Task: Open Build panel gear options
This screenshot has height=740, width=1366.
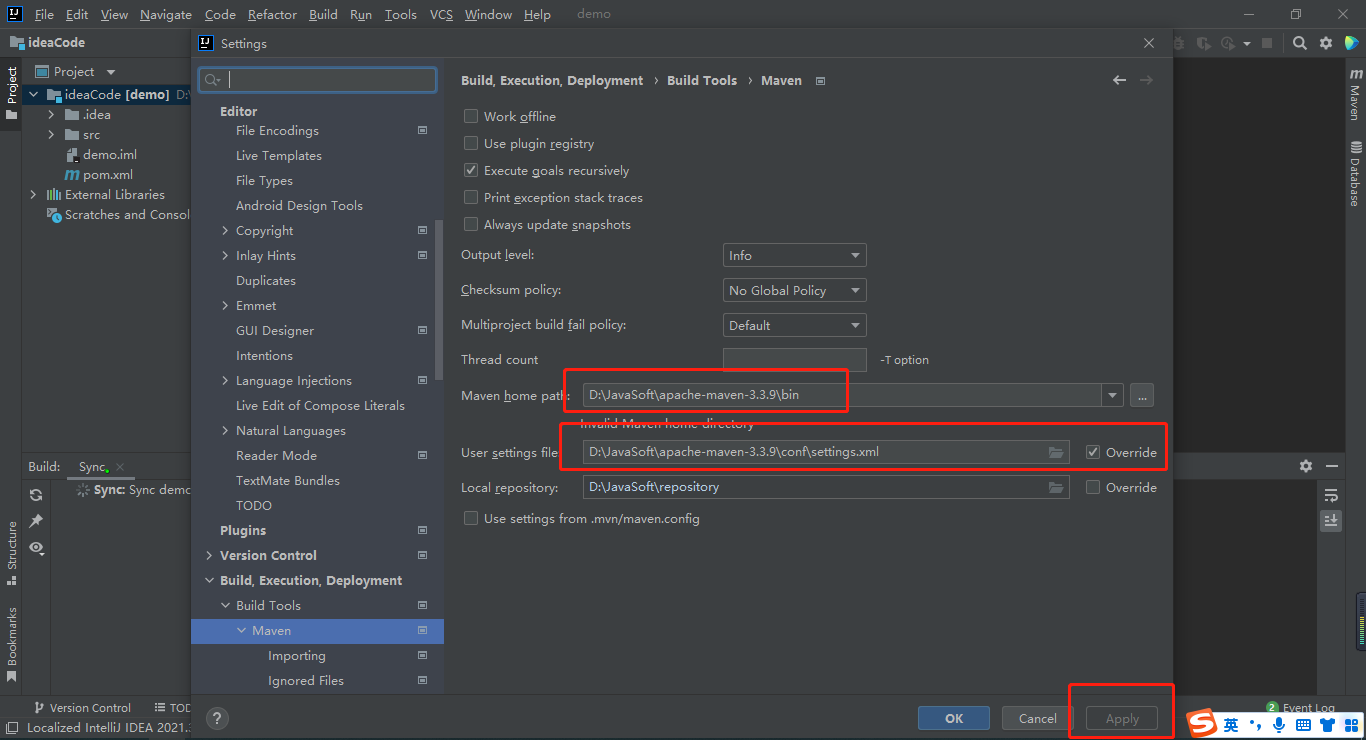Action: click(x=1306, y=466)
